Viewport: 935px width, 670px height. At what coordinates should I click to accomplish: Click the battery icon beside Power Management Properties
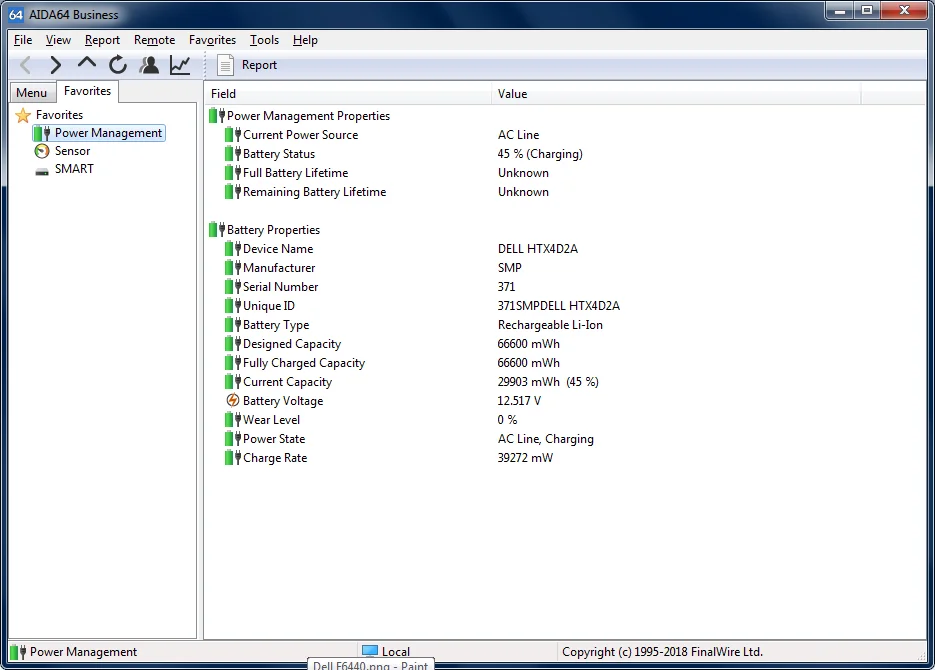coord(216,116)
